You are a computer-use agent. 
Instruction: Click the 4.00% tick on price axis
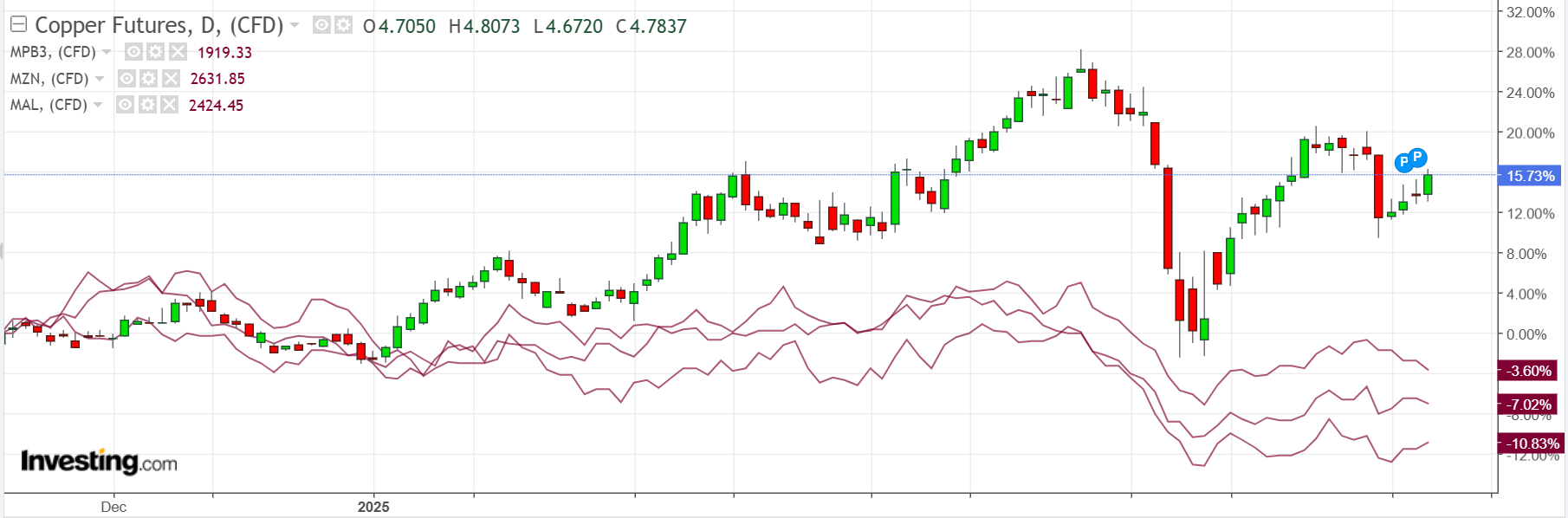click(1526, 295)
